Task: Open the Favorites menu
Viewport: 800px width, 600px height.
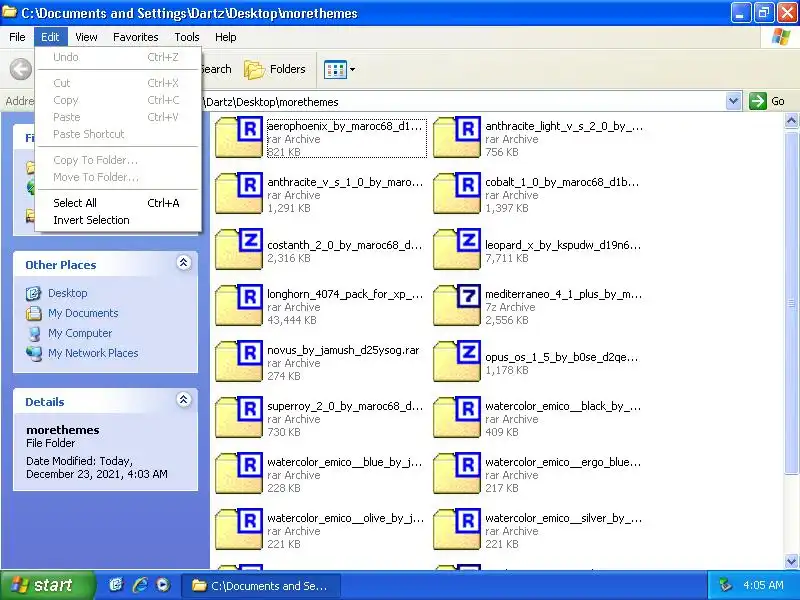Action: point(136,37)
